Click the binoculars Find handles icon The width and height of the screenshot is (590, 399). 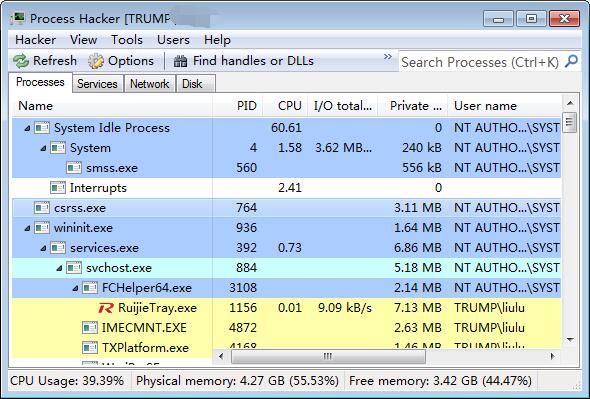(180, 61)
